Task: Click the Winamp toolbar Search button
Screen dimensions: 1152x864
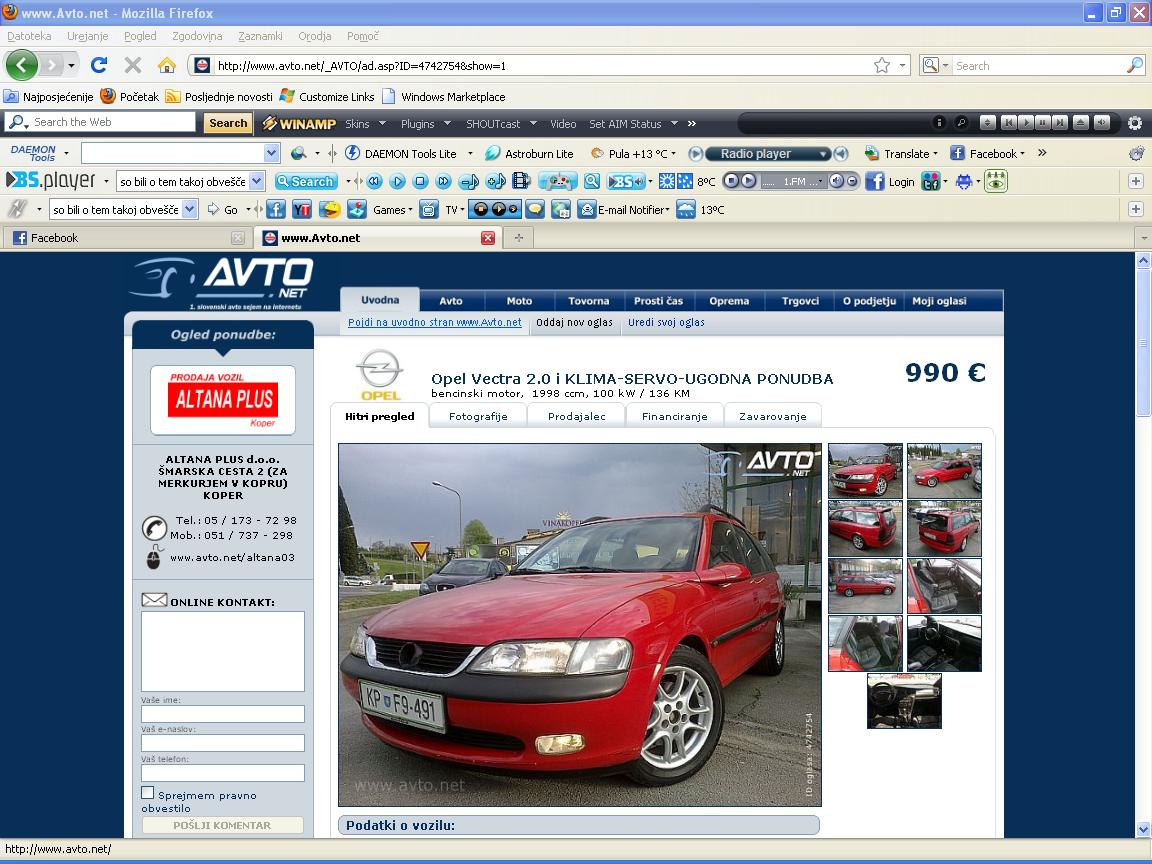Action: pos(228,123)
